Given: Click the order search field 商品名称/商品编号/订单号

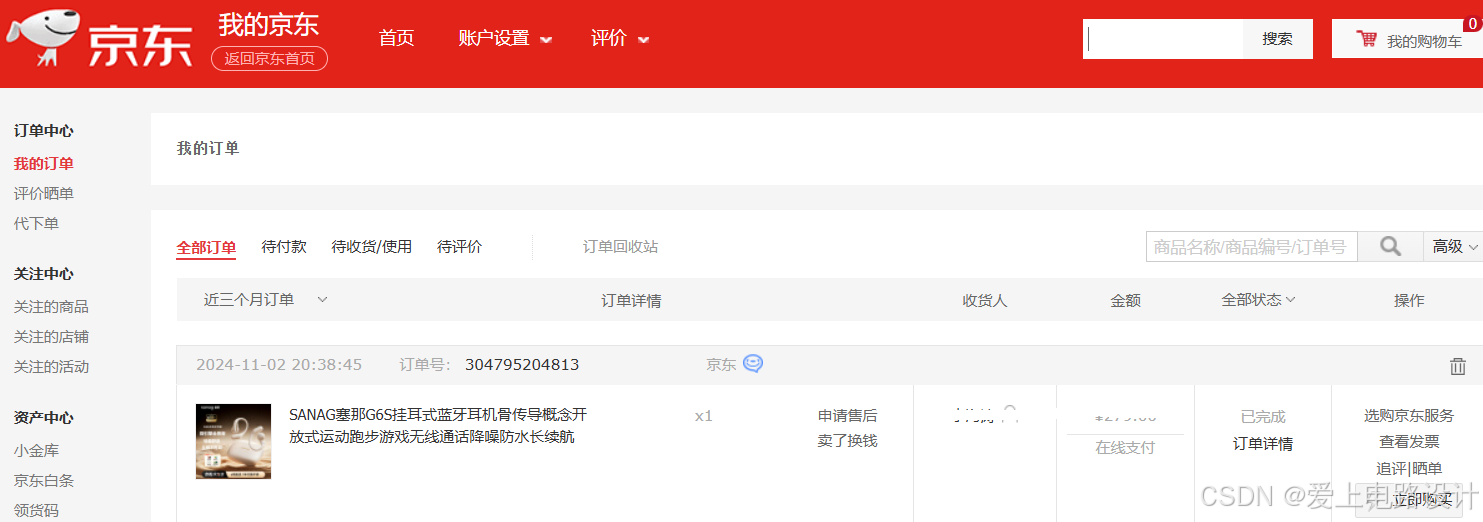Looking at the screenshot, I should 1252,246.
